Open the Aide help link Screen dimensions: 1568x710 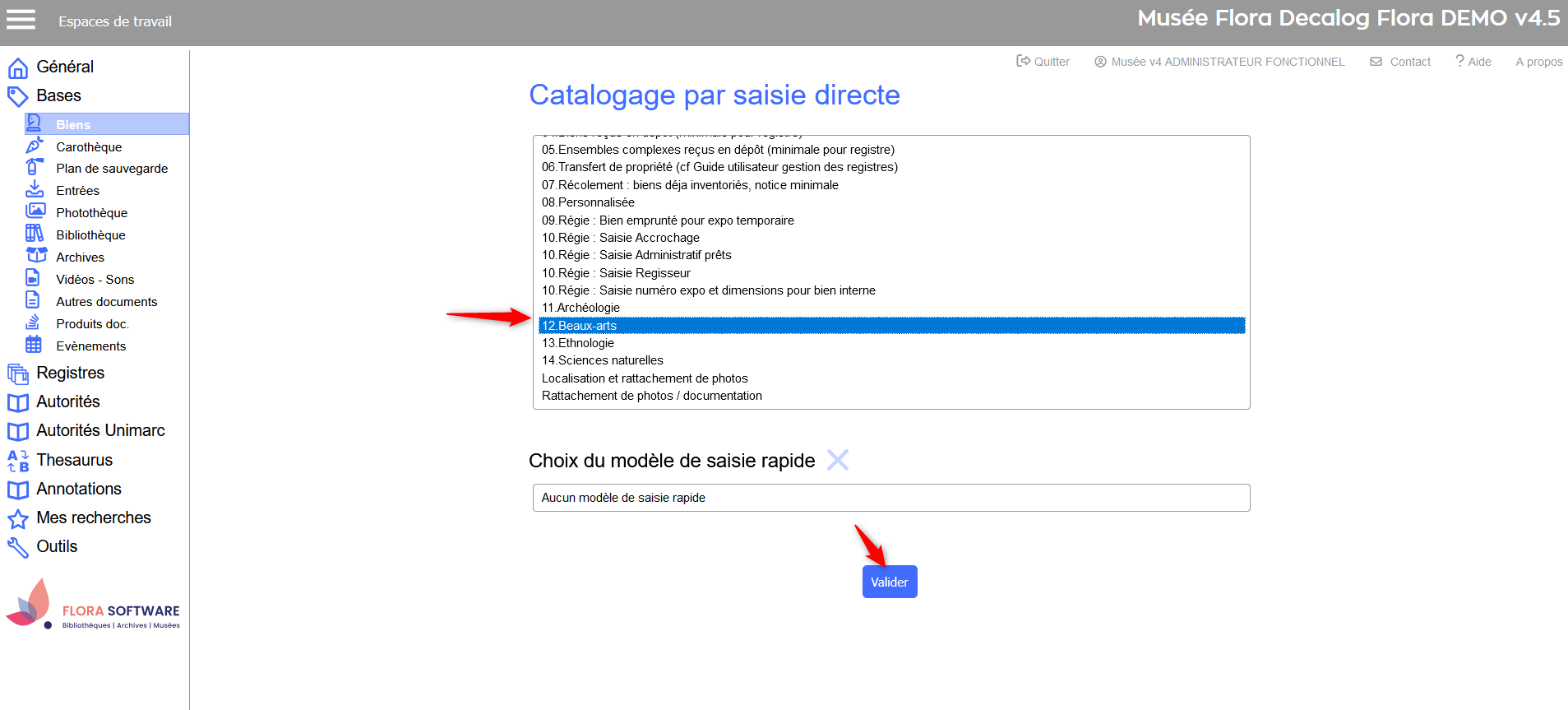(x=1473, y=62)
